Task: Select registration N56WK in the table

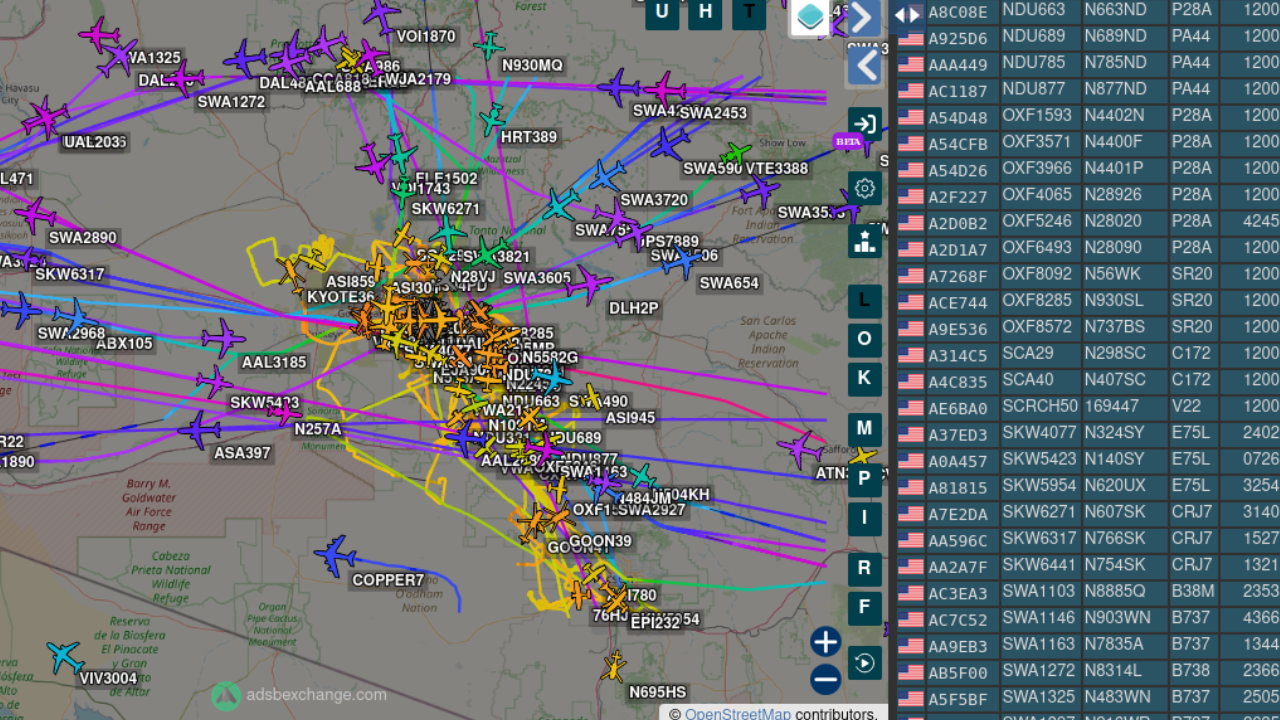Action: click(1113, 274)
